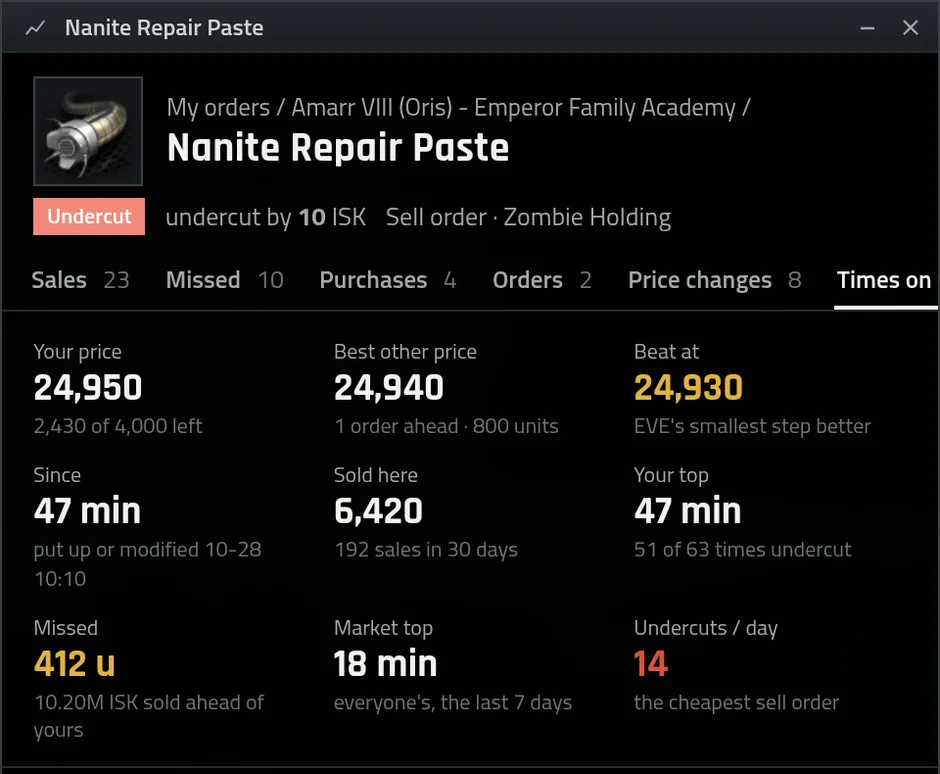The height and width of the screenshot is (774, 940).
Task: Click '51 of 63 times undercut'
Action: coord(743,550)
